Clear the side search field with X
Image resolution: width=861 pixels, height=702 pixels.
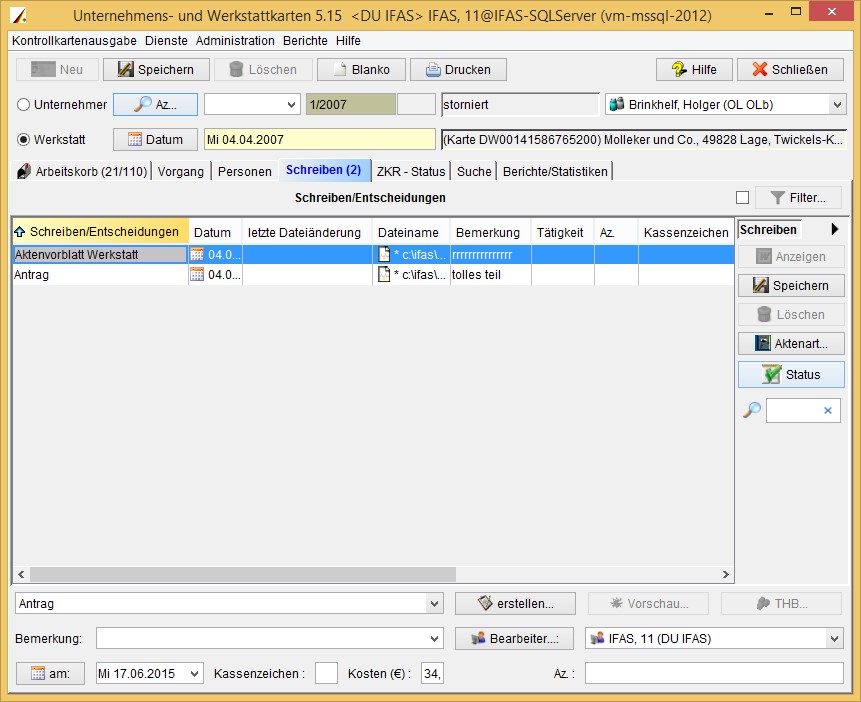pos(828,410)
